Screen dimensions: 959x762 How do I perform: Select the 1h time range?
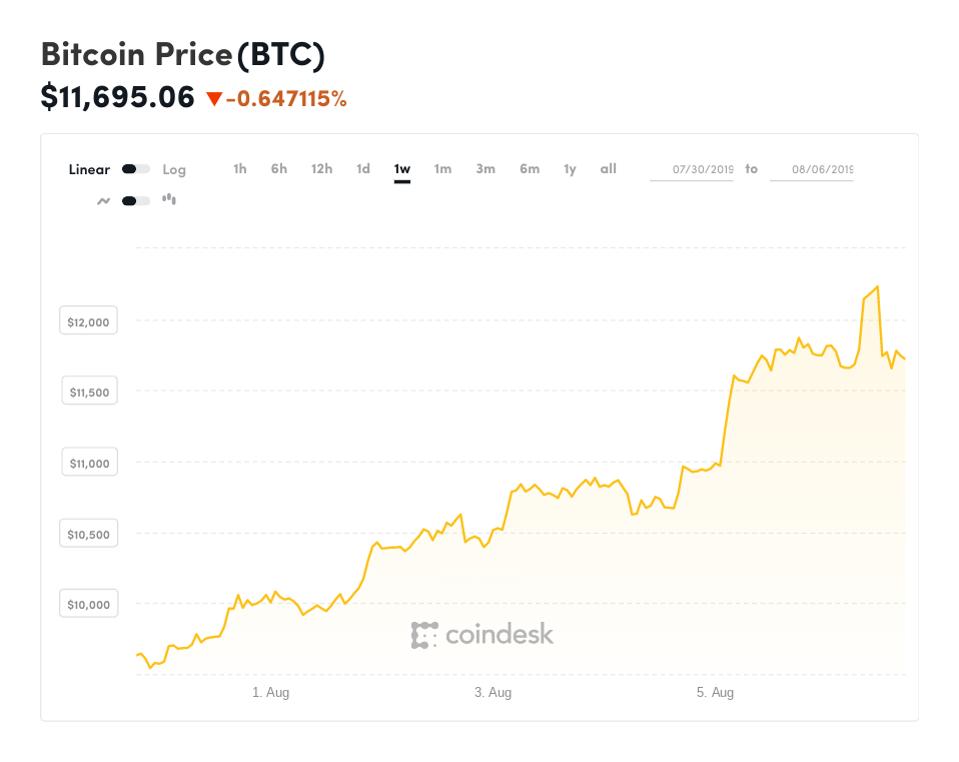coord(240,169)
